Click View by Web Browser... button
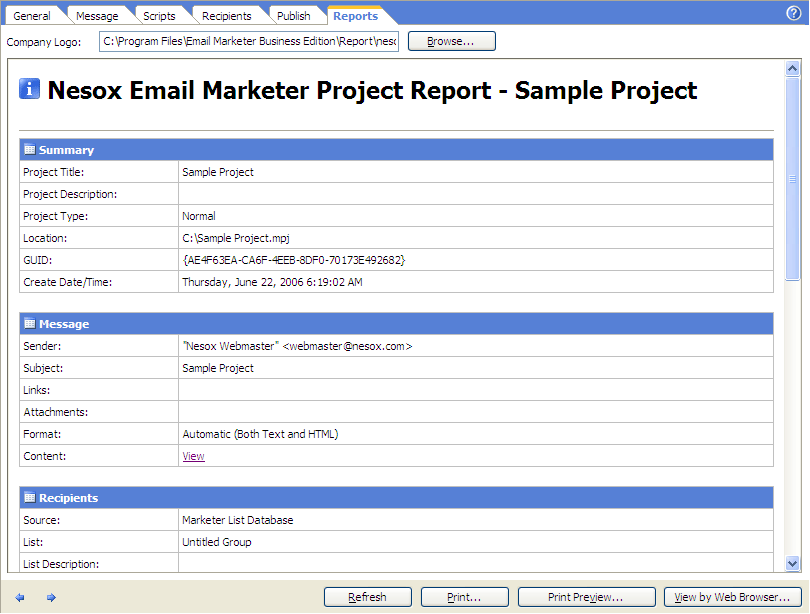 [732, 597]
